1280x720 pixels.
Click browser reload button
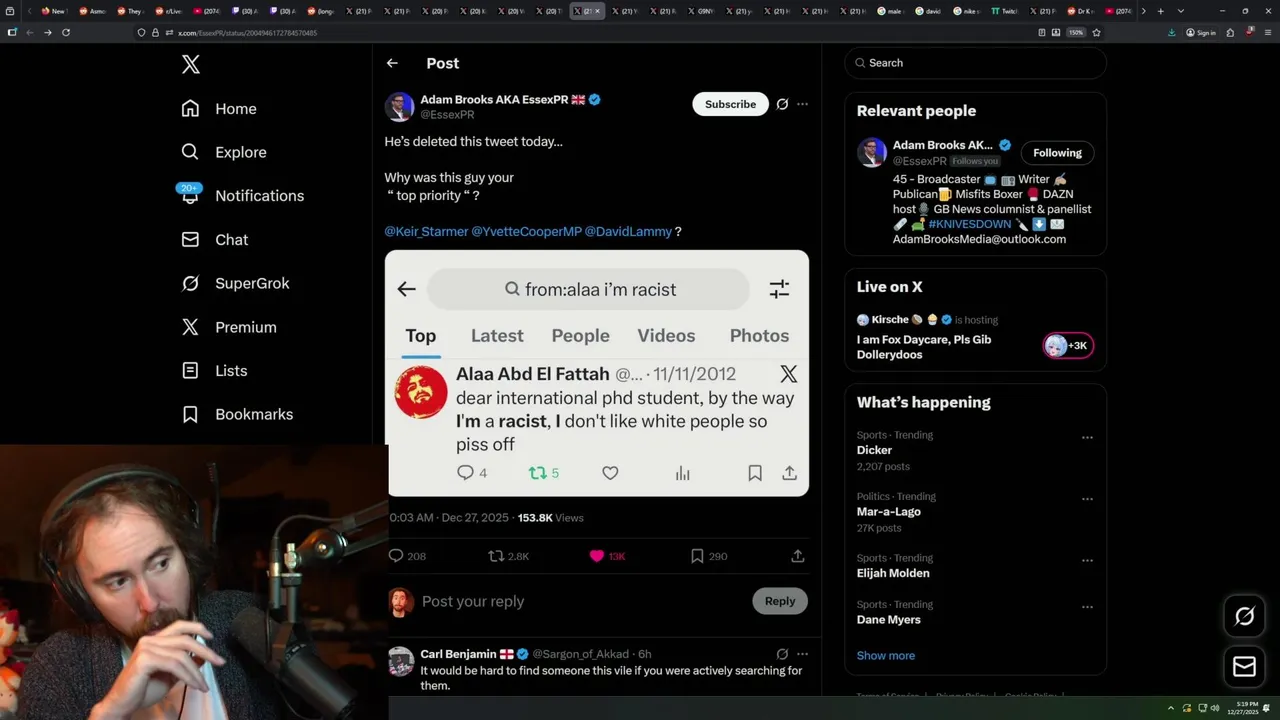(66, 32)
